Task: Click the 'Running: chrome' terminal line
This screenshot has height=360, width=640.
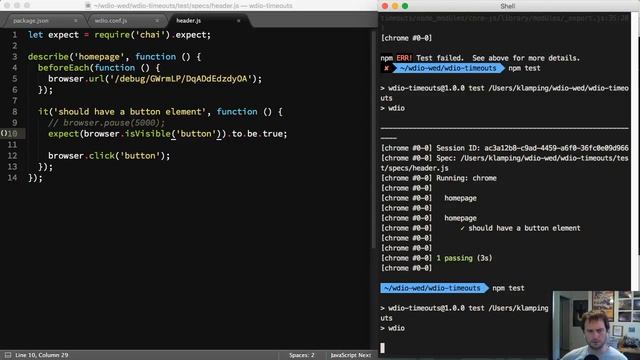Action: [x=438, y=178]
